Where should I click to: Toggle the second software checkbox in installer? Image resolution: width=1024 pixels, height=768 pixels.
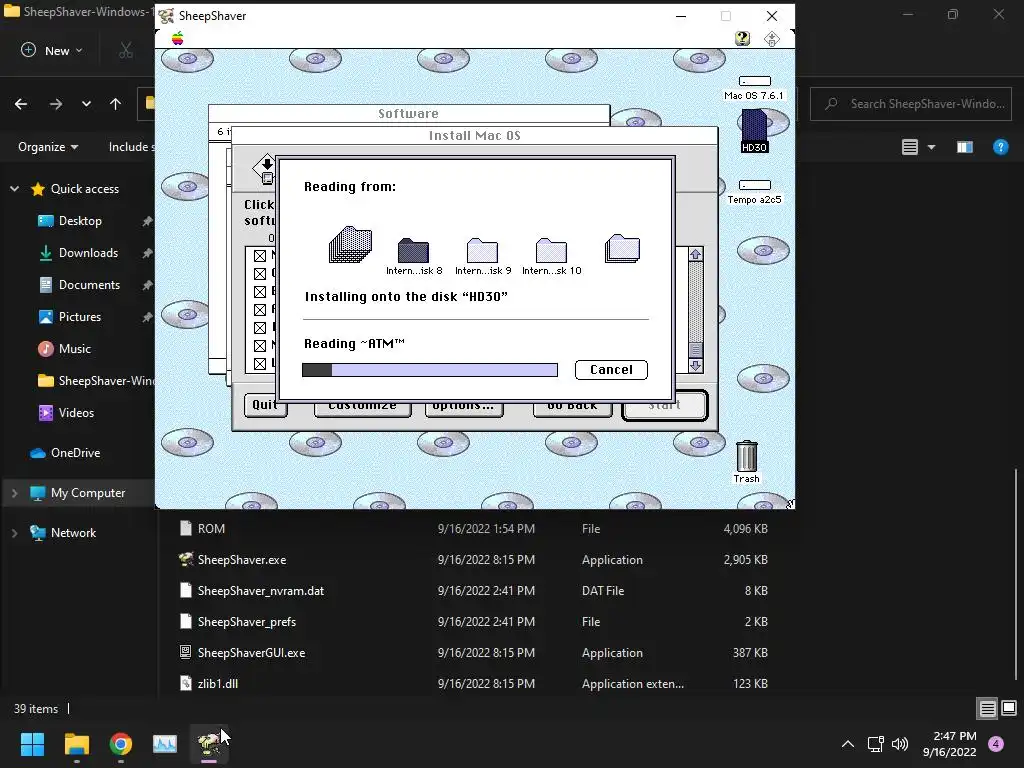click(x=260, y=274)
